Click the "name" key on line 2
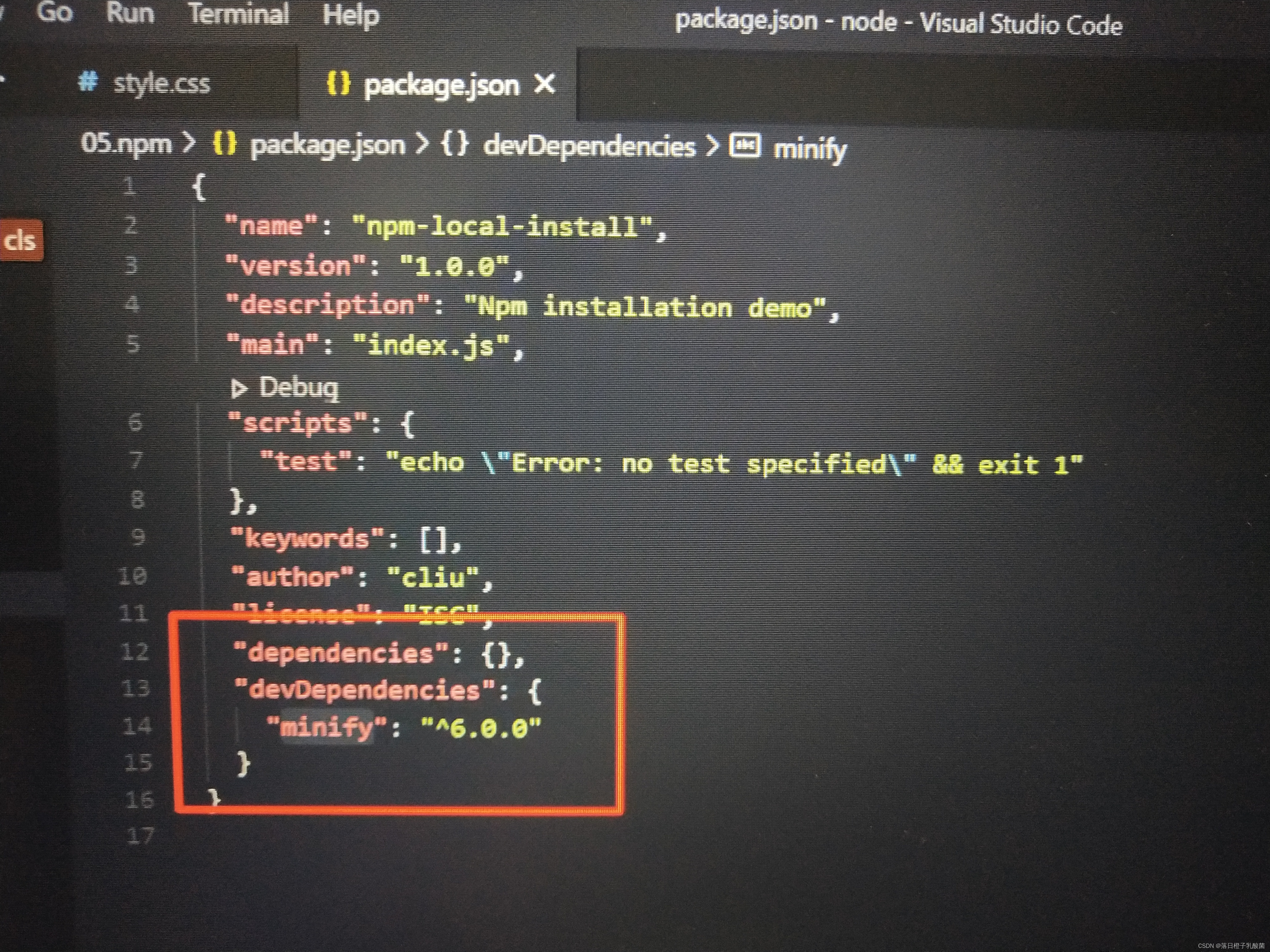Image resolution: width=1270 pixels, height=952 pixels. coord(271,225)
